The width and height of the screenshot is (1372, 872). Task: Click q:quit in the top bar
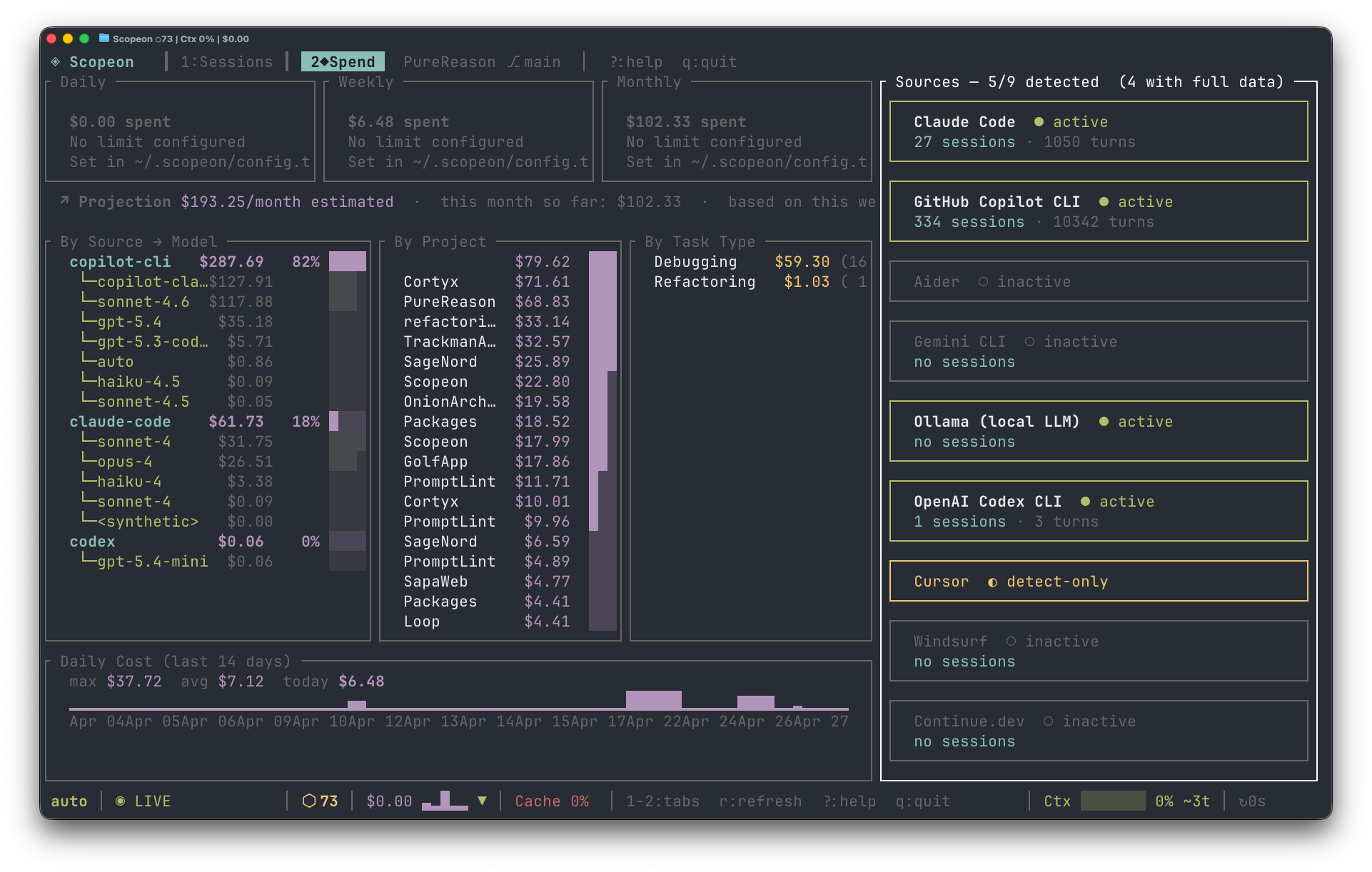(709, 62)
